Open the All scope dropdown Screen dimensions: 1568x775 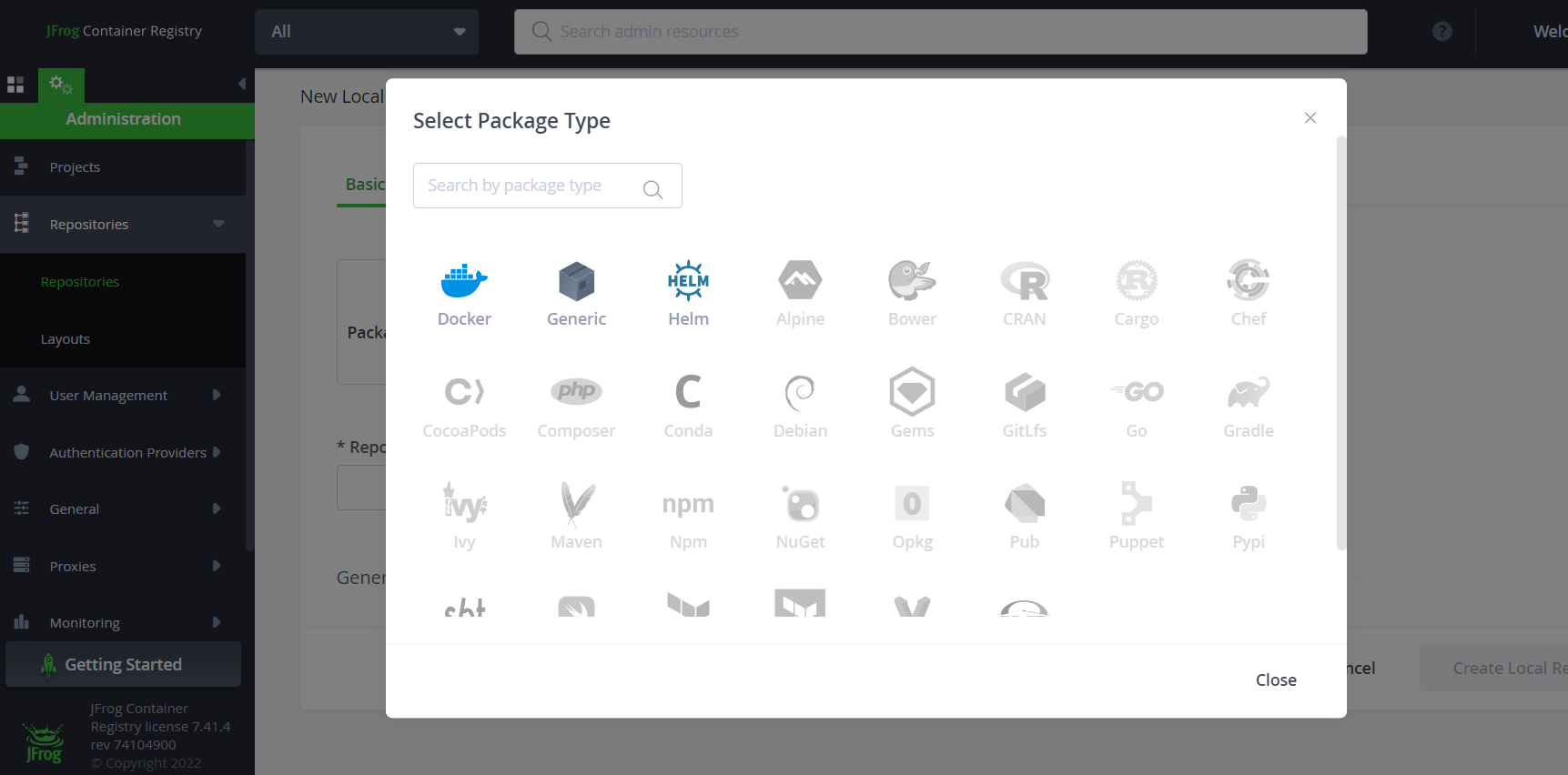click(367, 32)
